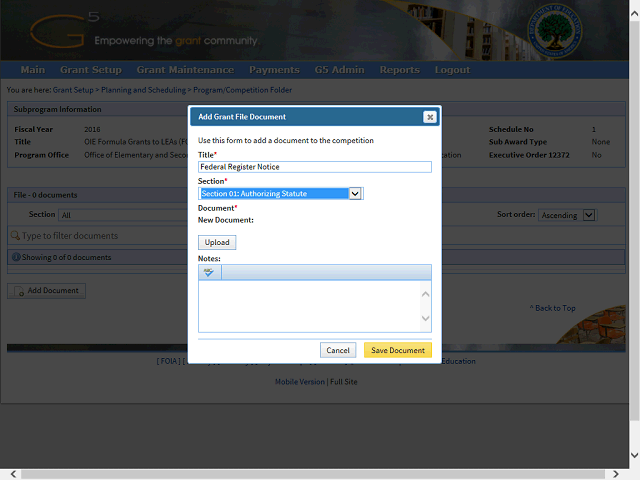The width and height of the screenshot is (640, 480).
Task: Open the Grant Setup menu
Action: click(x=91, y=70)
